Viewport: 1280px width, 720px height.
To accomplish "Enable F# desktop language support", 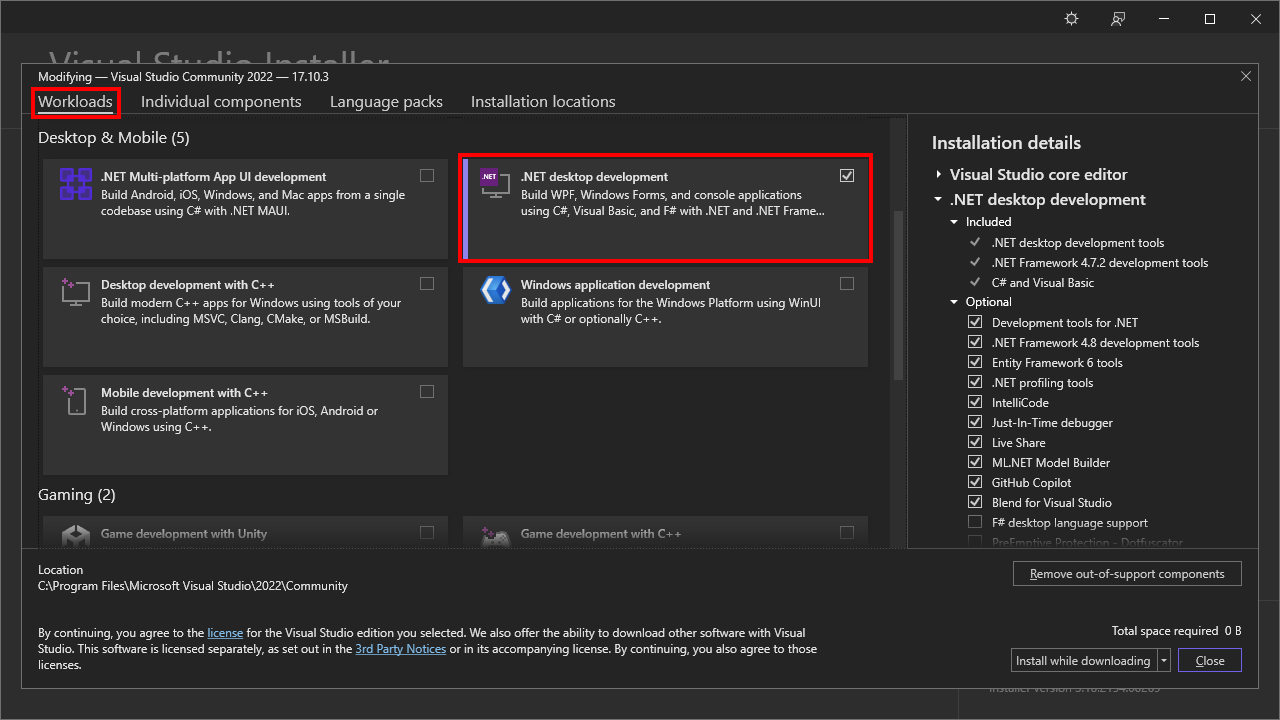I will click(975, 522).
